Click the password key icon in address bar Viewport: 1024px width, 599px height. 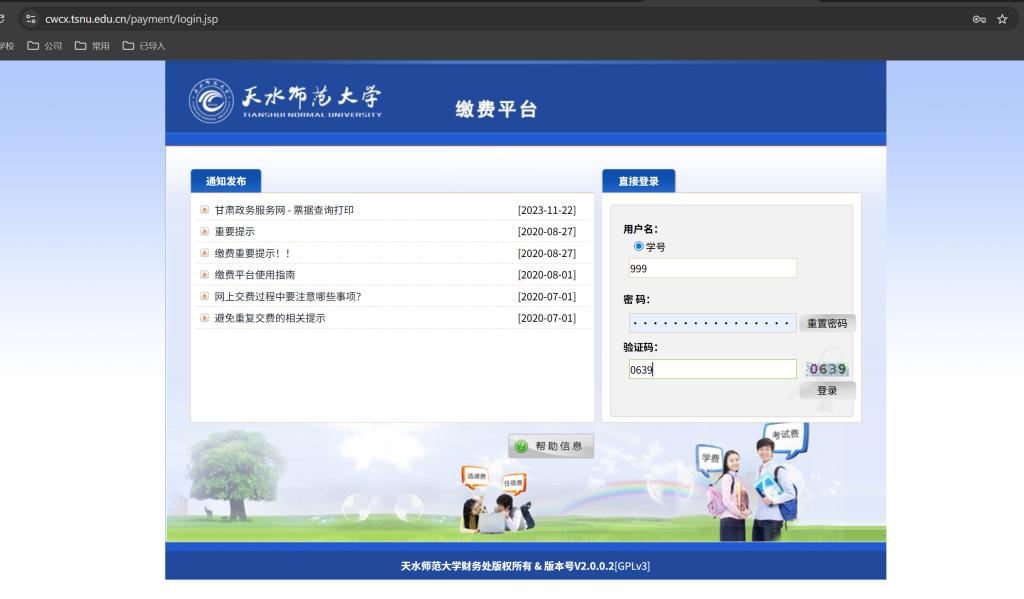(x=979, y=19)
